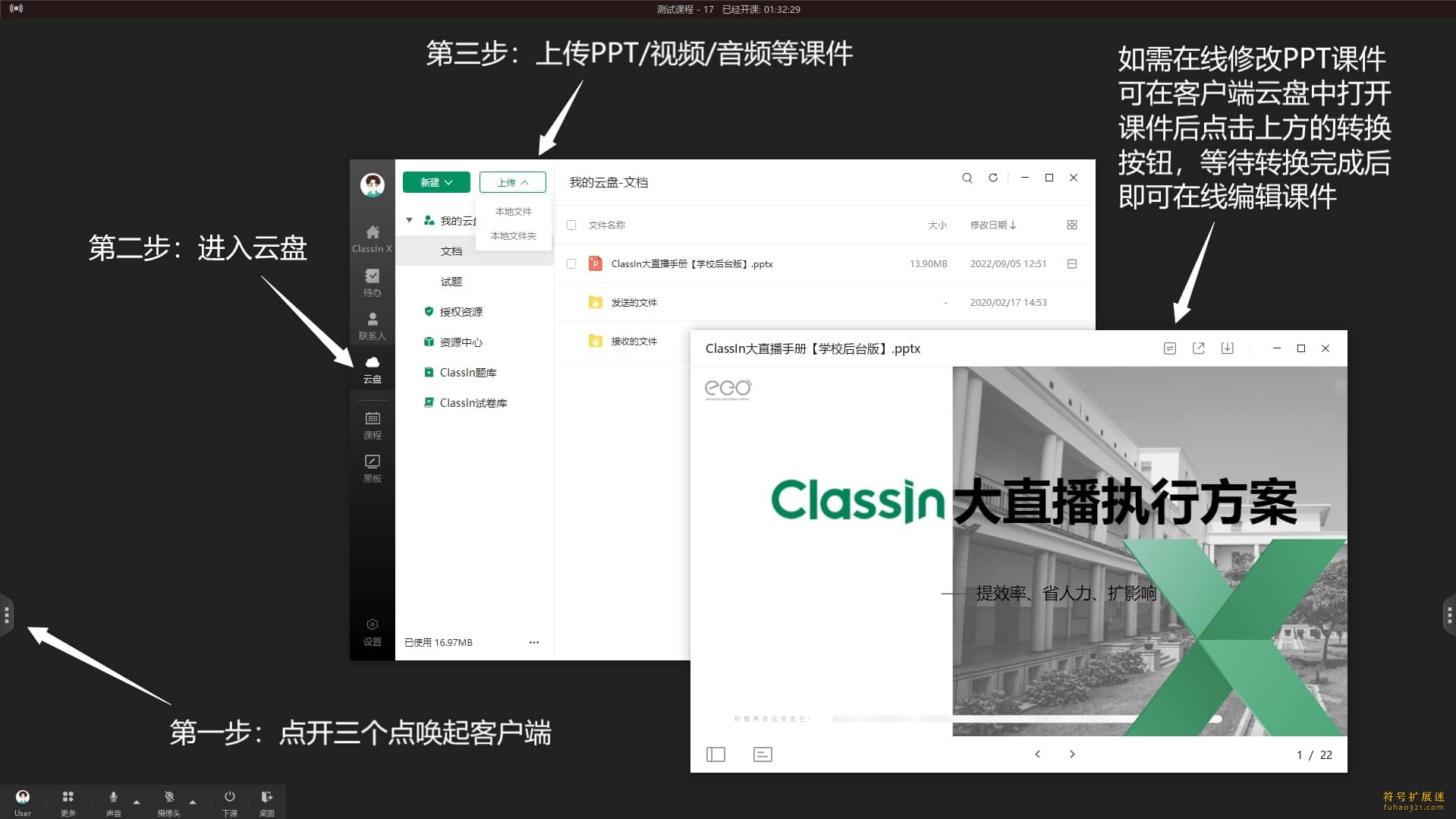The image size is (1456, 819).
Task: Open 云盘 cloud drive in sidebar
Action: (372, 369)
